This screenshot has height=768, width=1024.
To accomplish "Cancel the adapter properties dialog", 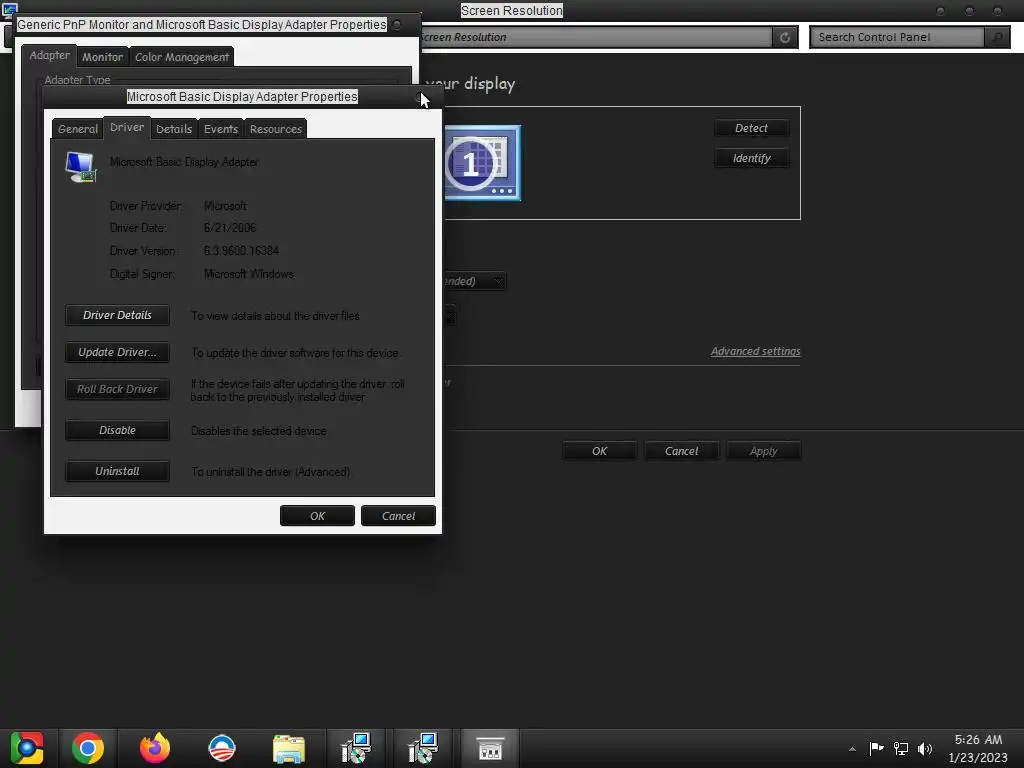I will click(398, 516).
